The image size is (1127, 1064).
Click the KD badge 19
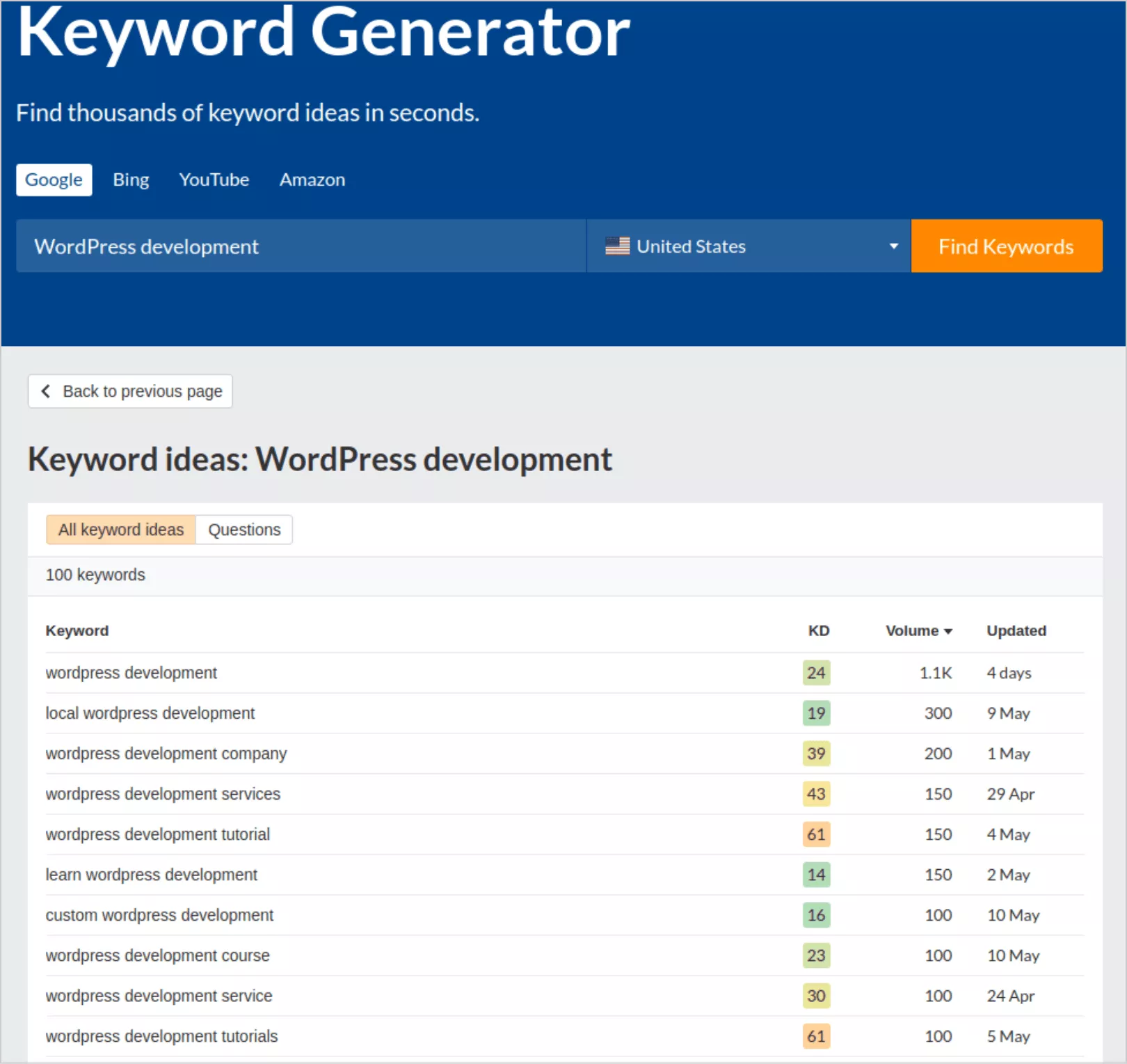pos(816,713)
